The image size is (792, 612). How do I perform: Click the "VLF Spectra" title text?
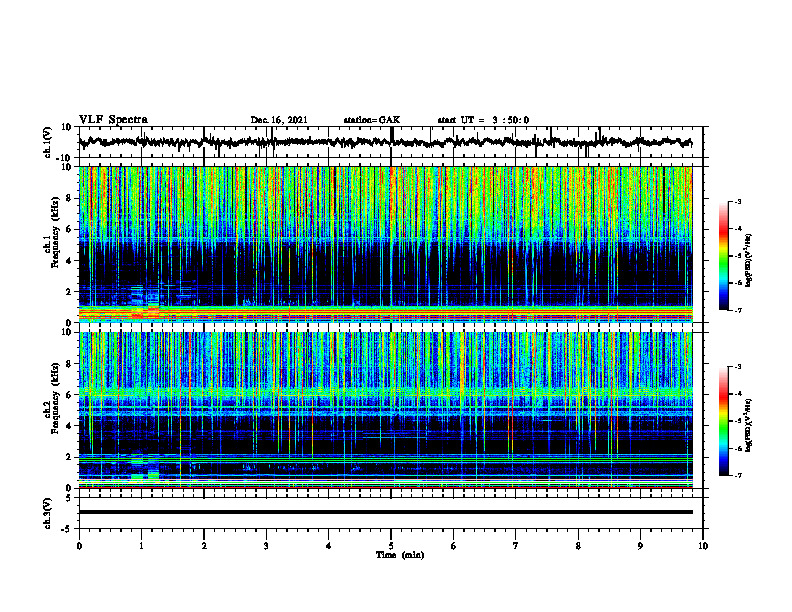(113, 120)
